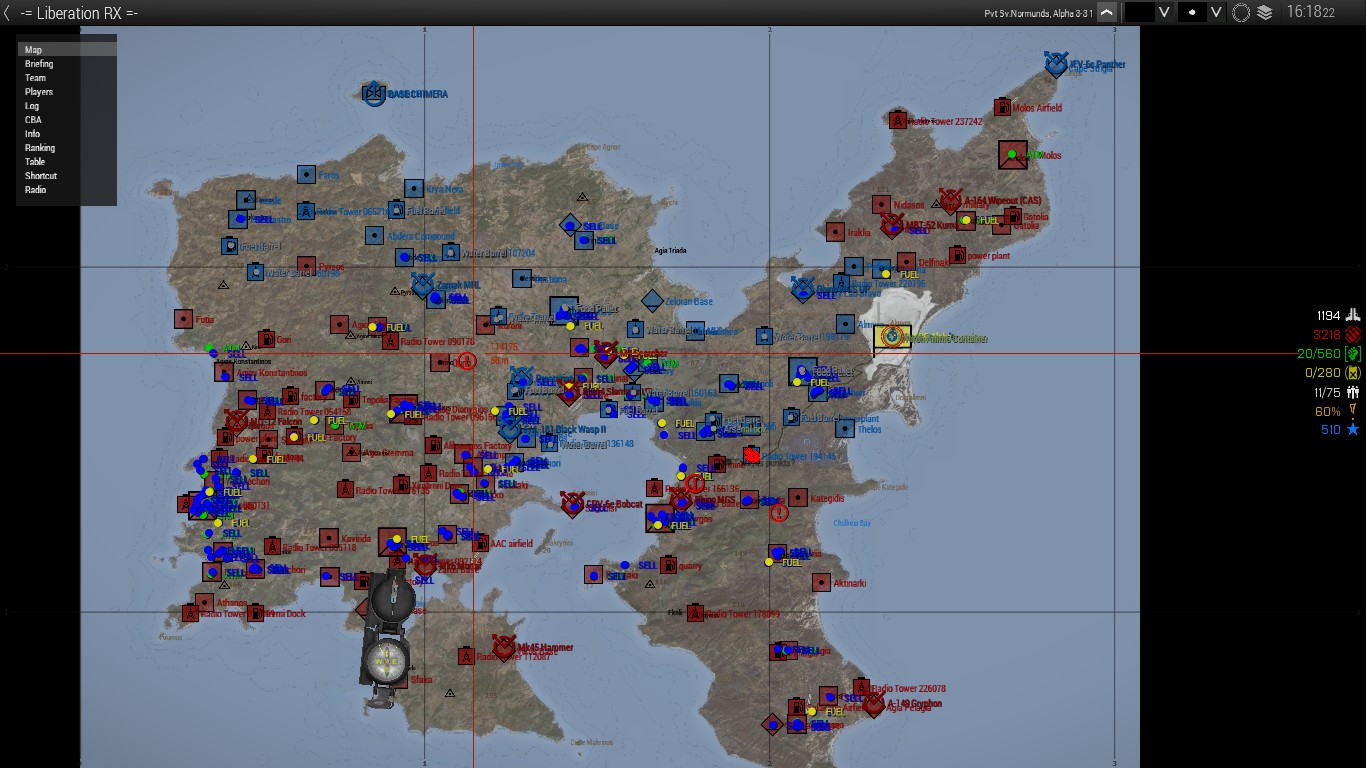Open the marker shape dropdown with dot
The image size is (1366, 768).
coord(1216,12)
